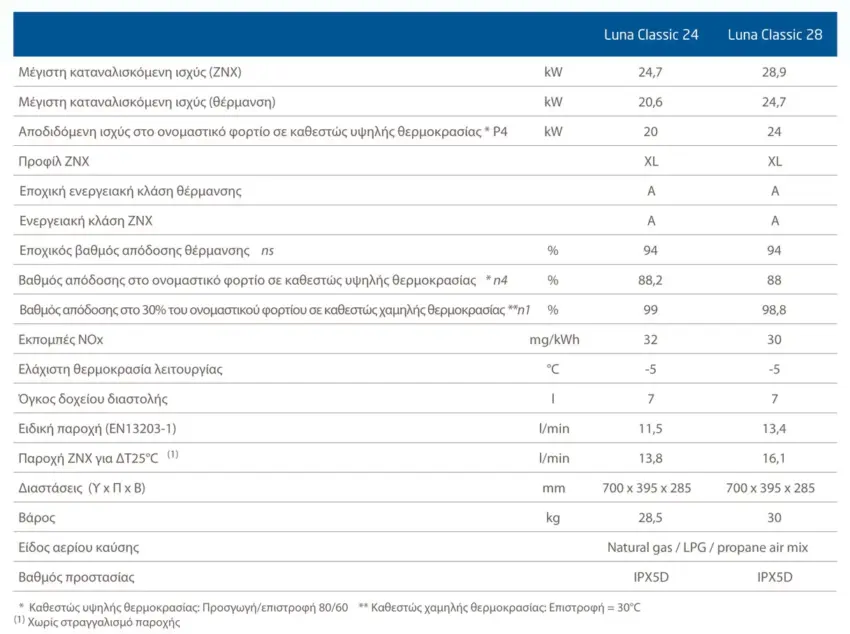Image resolution: width=850 pixels, height=634 pixels.
Task: Select the 98,8 efficiency value
Action: point(774,310)
